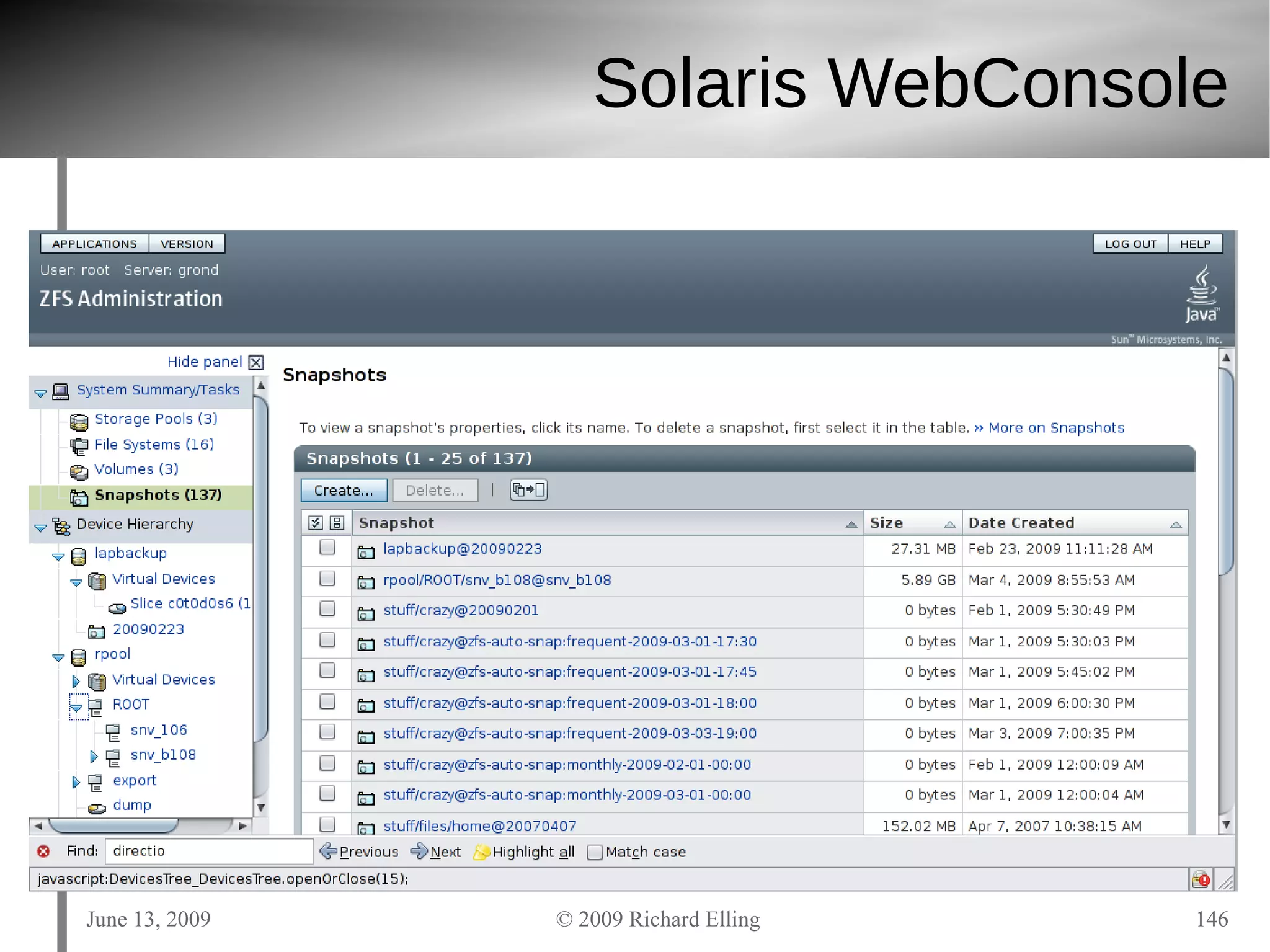Click the System Summary computer icon

[x=61, y=391]
